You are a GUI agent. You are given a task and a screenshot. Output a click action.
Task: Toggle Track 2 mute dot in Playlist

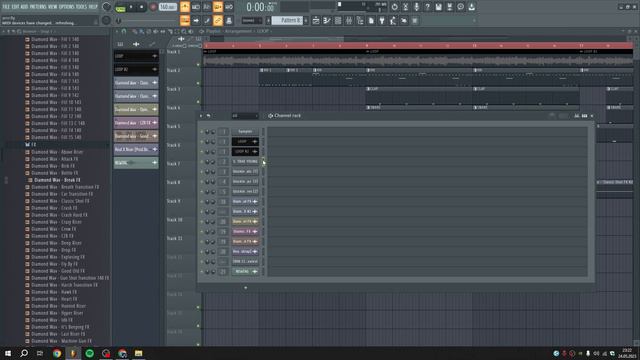point(198,83)
